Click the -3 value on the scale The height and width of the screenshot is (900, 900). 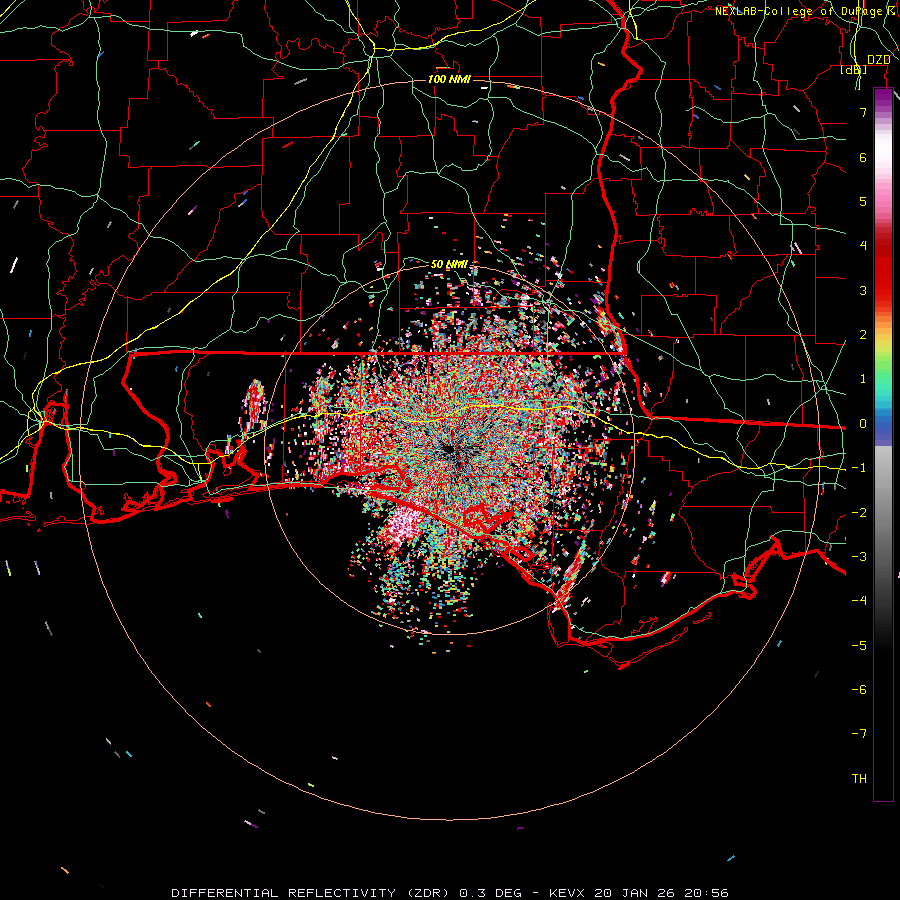pyautogui.click(x=859, y=557)
